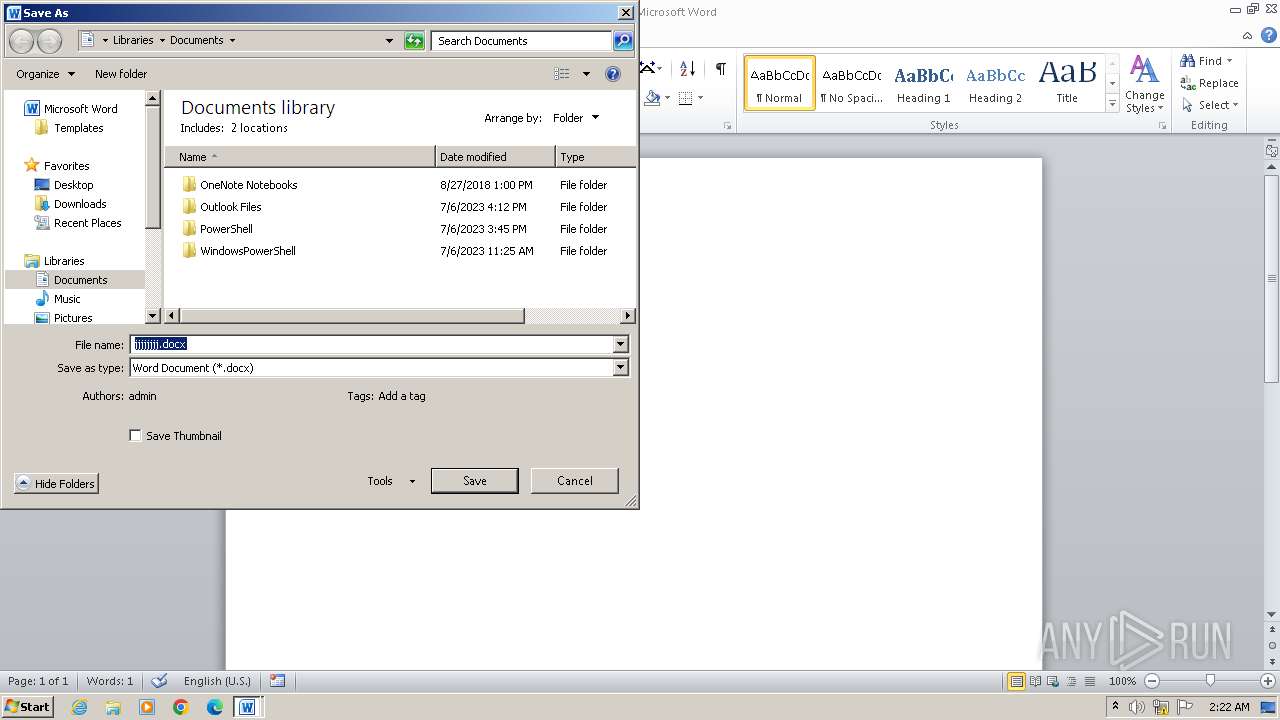Click the Sort A-Z icon in Word
Viewport: 1280px width, 720px height.
point(687,69)
